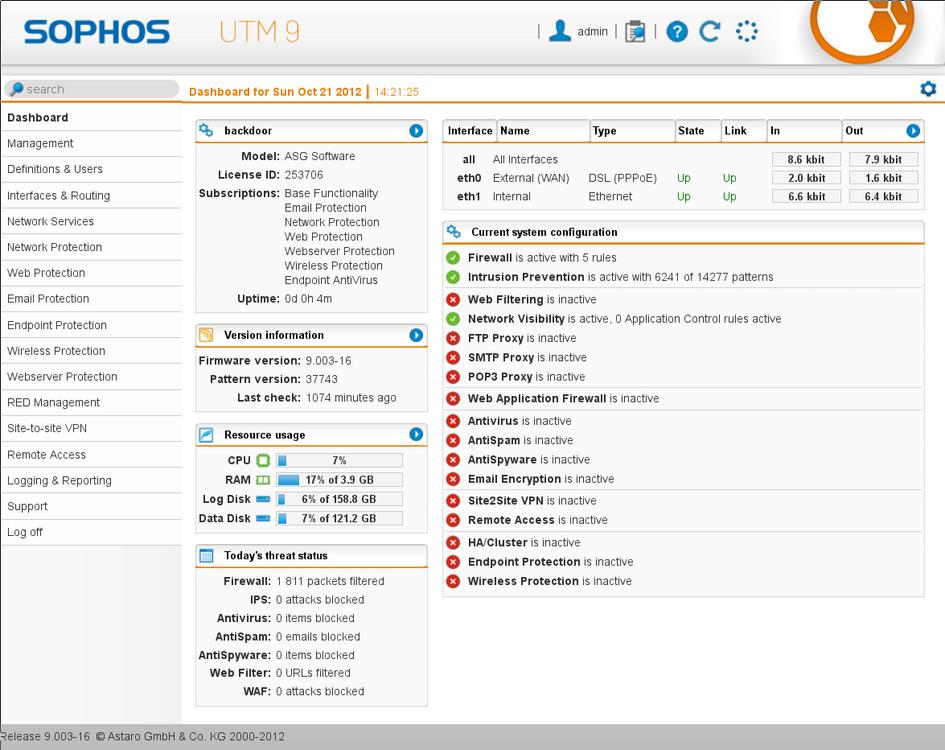Click the Web Application Firewall link
The height and width of the screenshot is (750, 945).
click(x=537, y=398)
